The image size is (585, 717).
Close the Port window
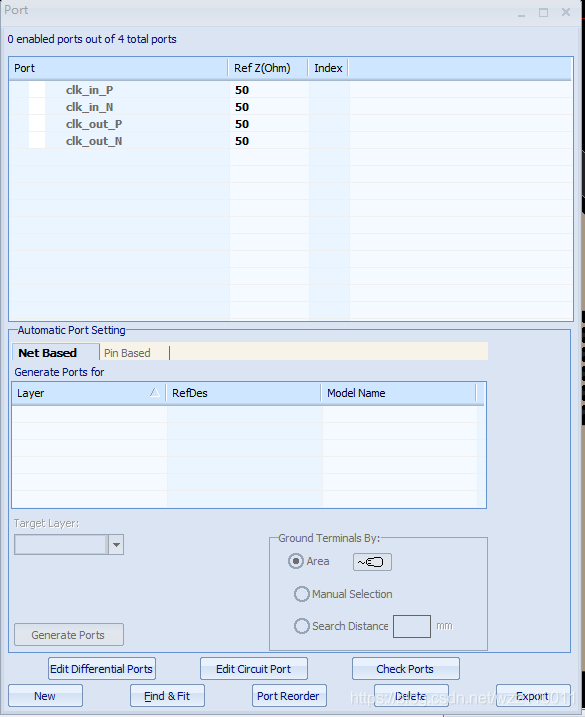pos(566,12)
